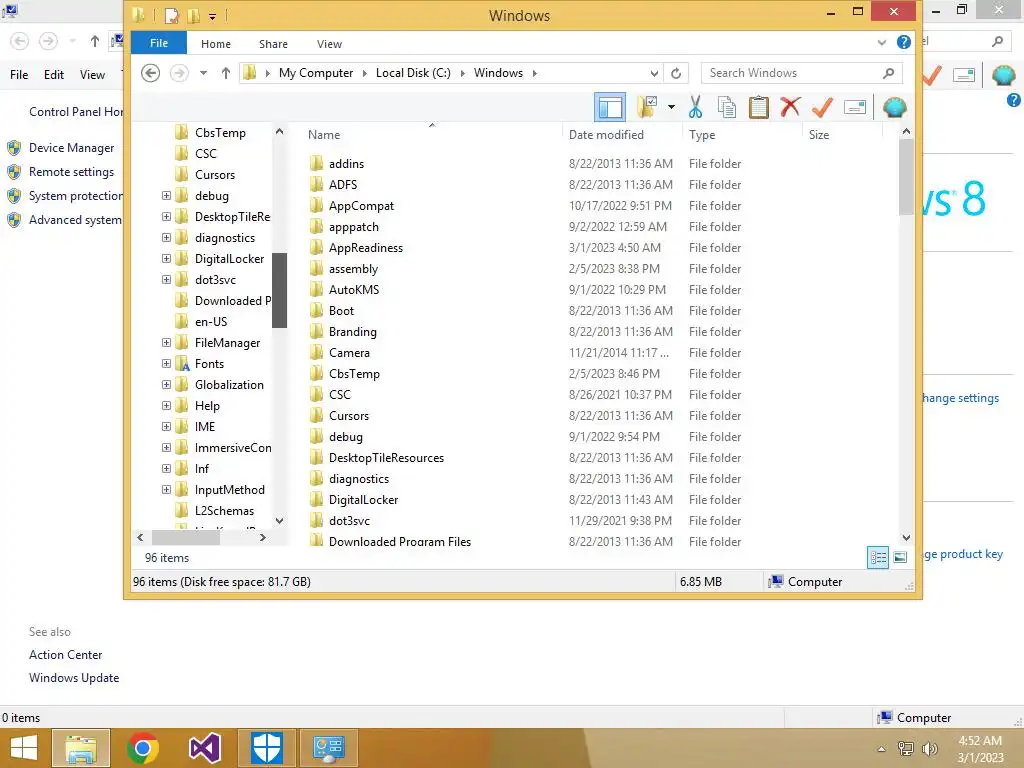Viewport: 1024px width, 768px height.
Task: Open the recent locations dropdown arrow
Action: click(x=203, y=73)
